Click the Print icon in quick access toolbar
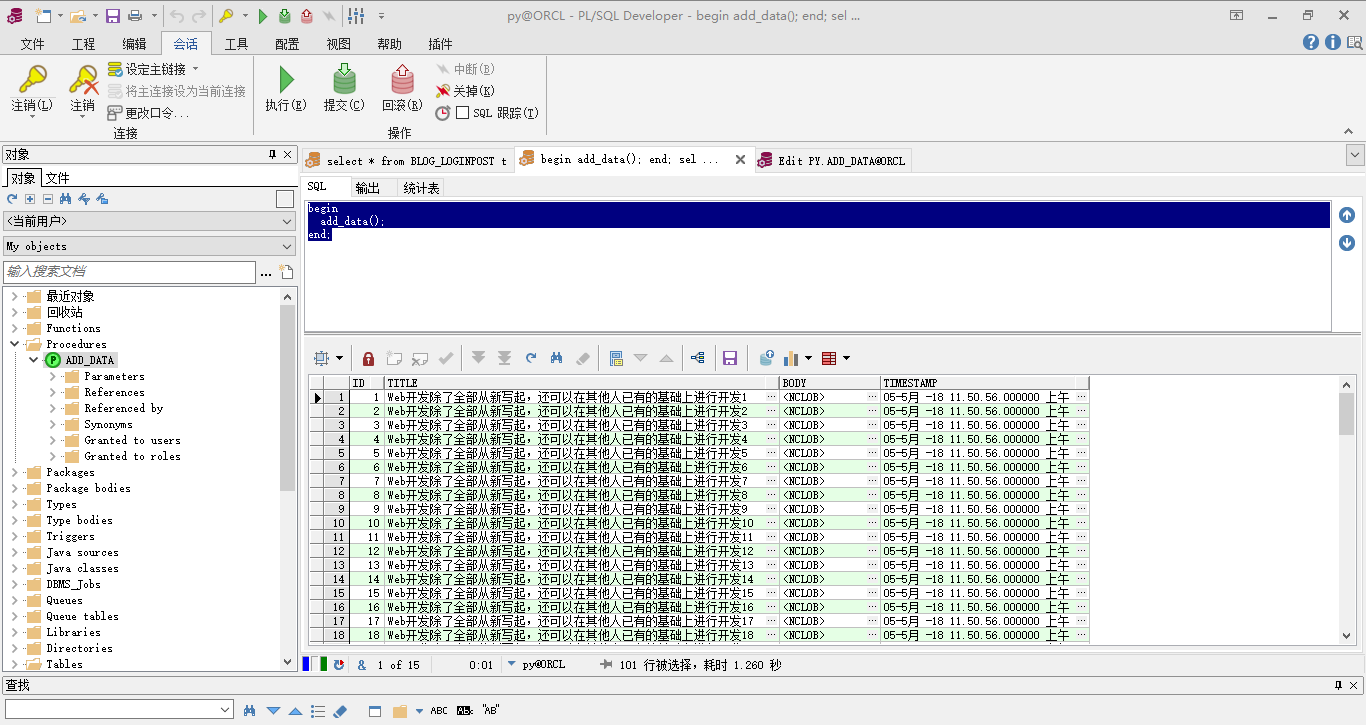Viewport: 1366px width, 725px height. click(x=135, y=16)
